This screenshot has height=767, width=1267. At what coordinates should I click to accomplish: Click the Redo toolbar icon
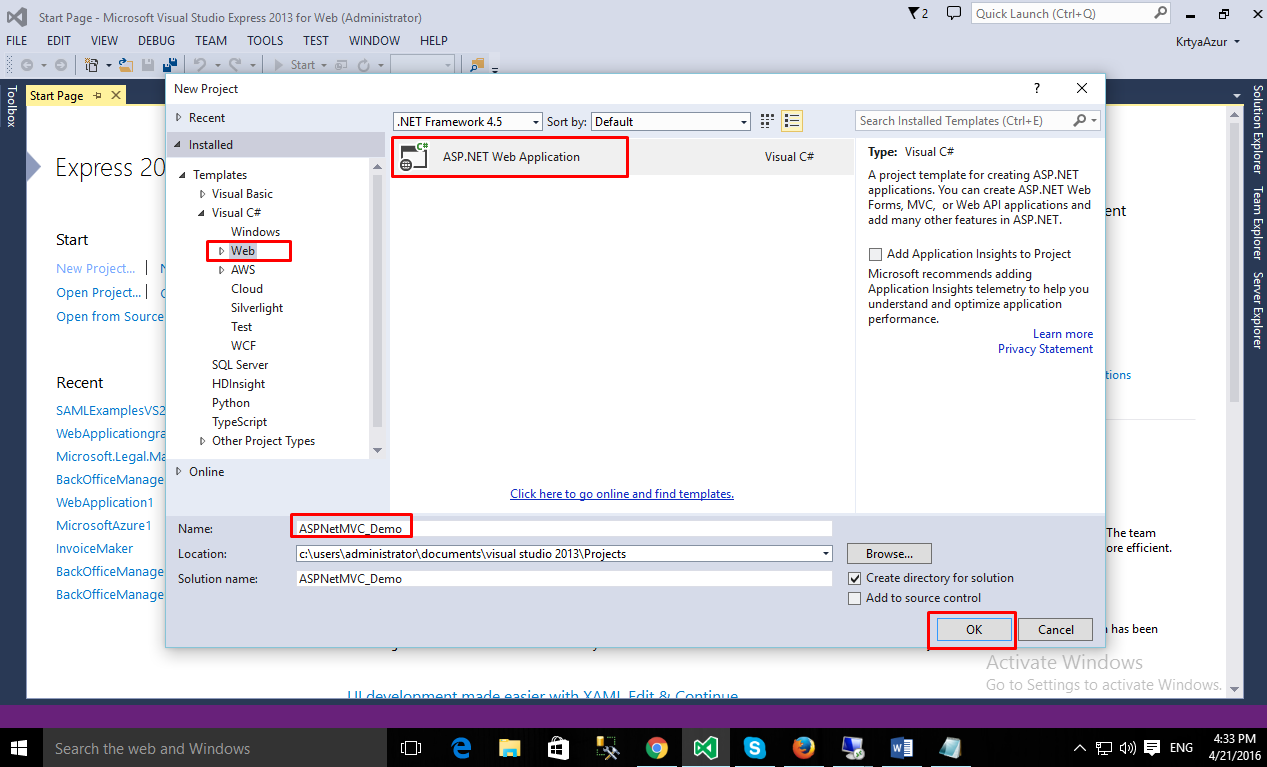(x=236, y=65)
